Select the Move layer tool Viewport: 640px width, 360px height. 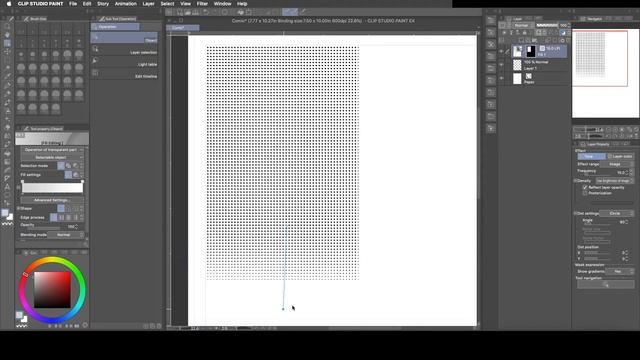(x=7, y=52)
